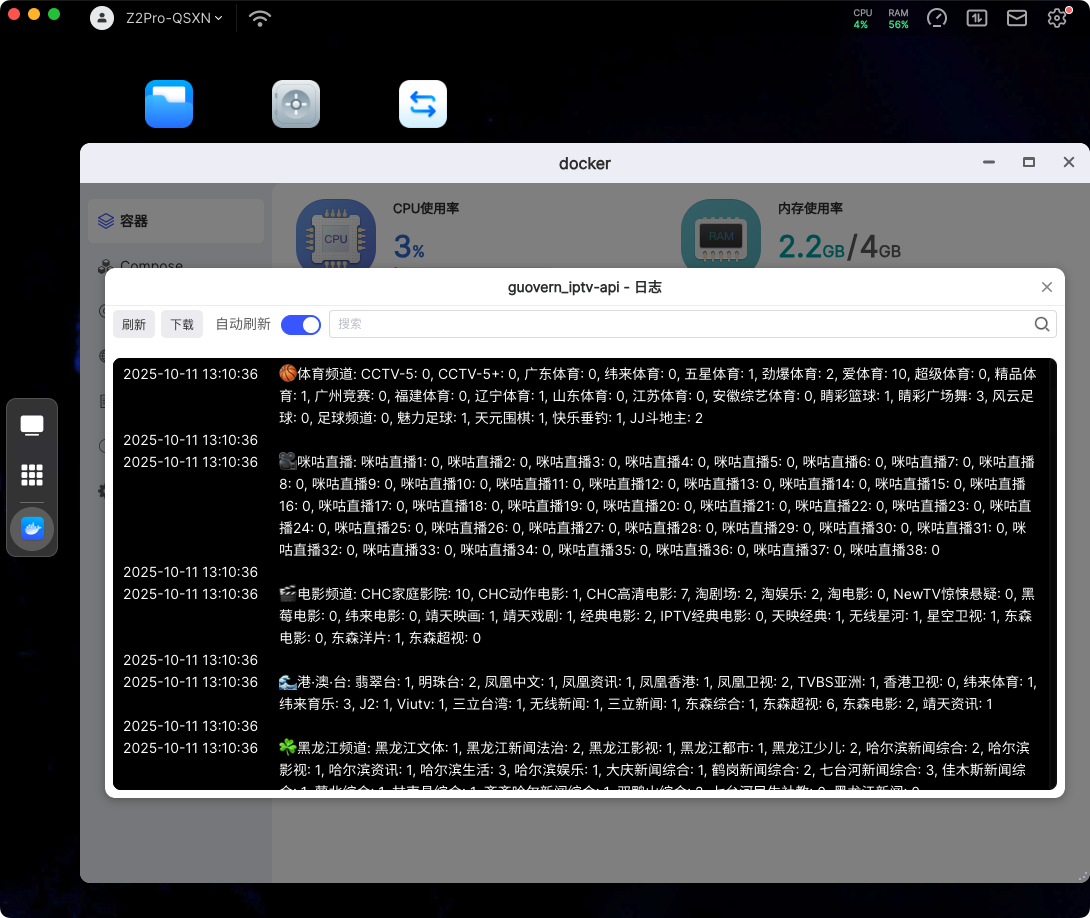Select 容器 in the docker sidebar
Image resolution: width=1090 pixels, height=918 pixels.
pyautogui.click(x=176, y=221)
